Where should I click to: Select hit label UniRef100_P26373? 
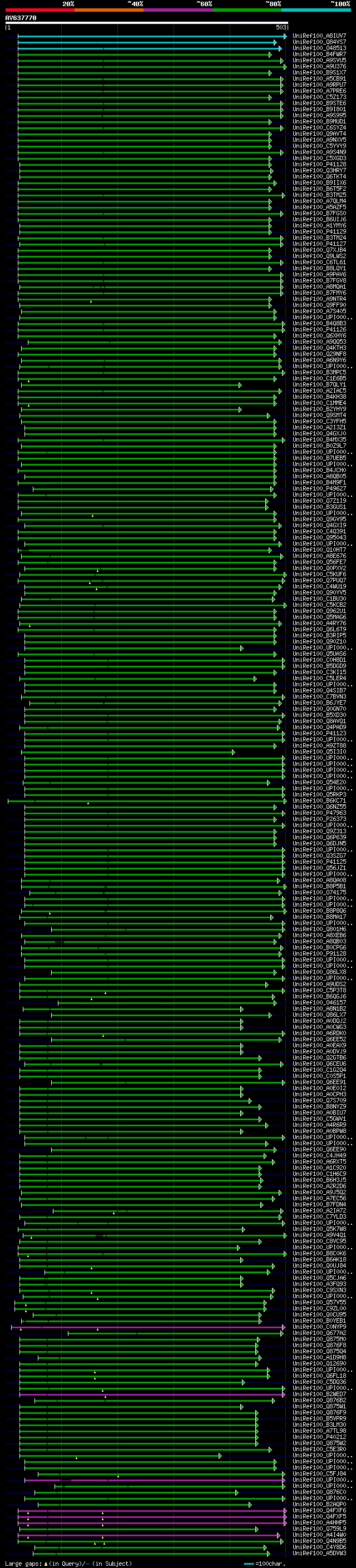319,819
